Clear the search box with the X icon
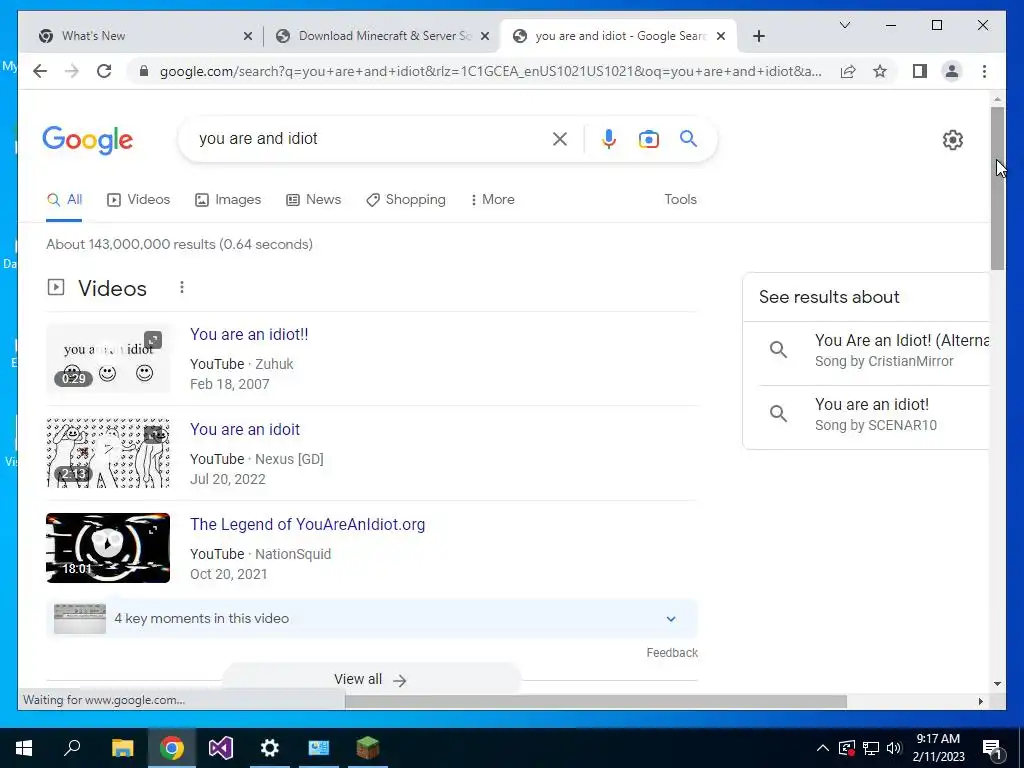 coord(560,138)
